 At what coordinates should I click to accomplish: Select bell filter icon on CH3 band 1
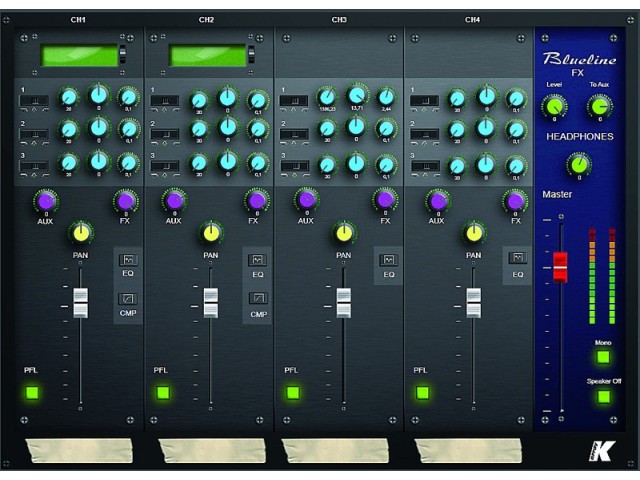(x=294, y=110)
